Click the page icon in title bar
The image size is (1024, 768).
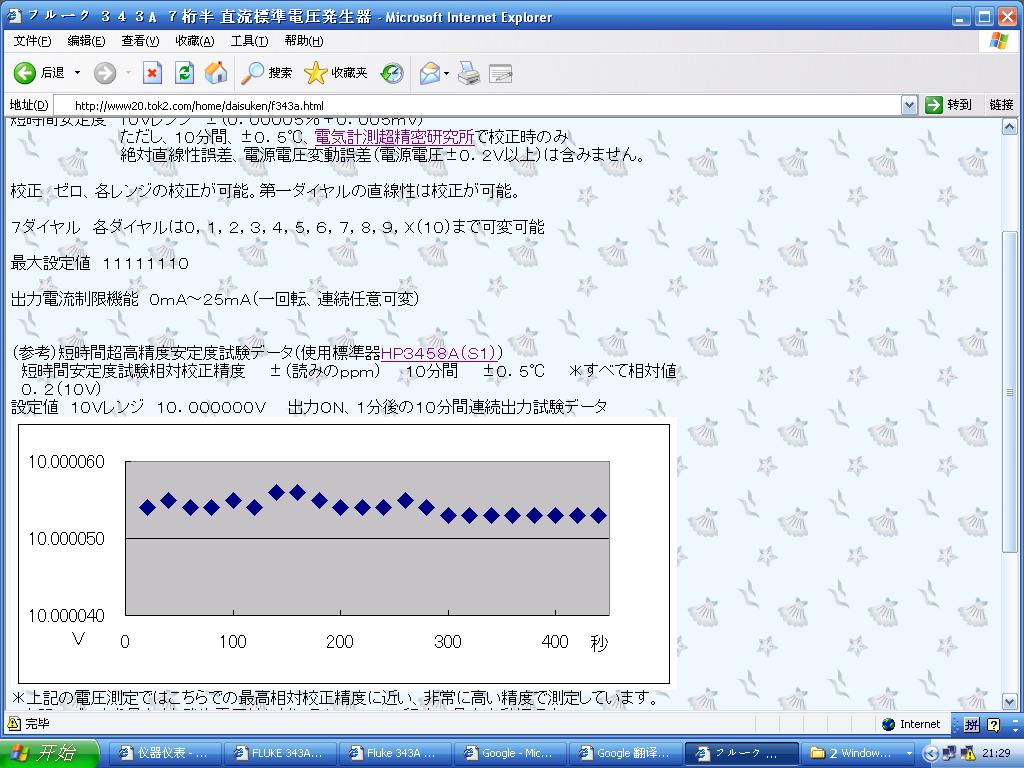[x=13, y=16]
